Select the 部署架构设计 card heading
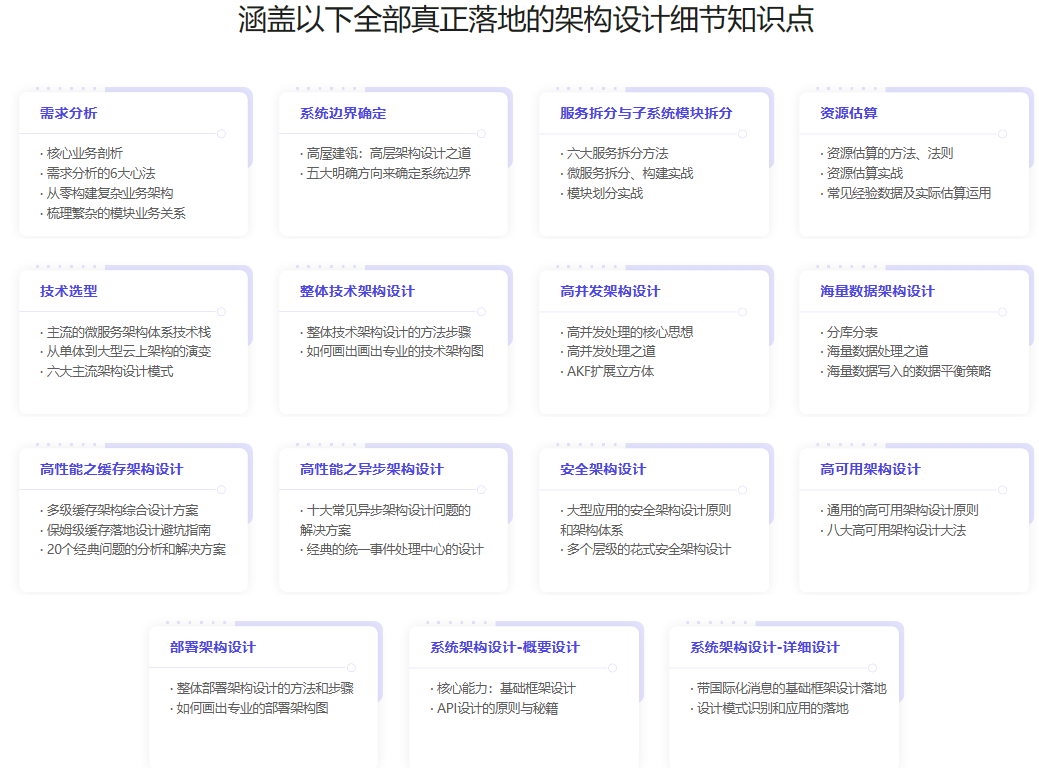The image size is (1039, 768). [213, 647]
